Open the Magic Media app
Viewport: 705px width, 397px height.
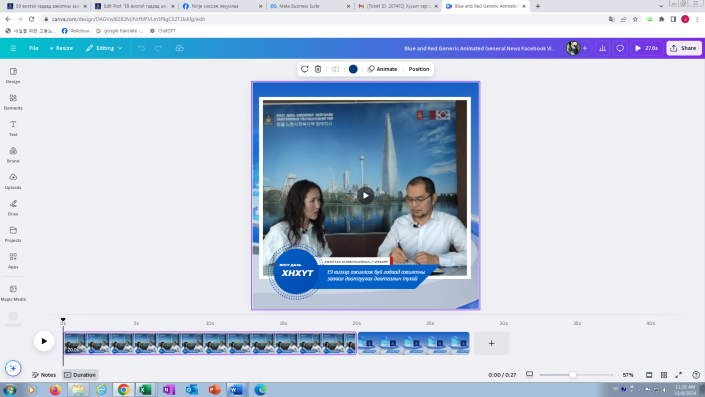(13, 292)
